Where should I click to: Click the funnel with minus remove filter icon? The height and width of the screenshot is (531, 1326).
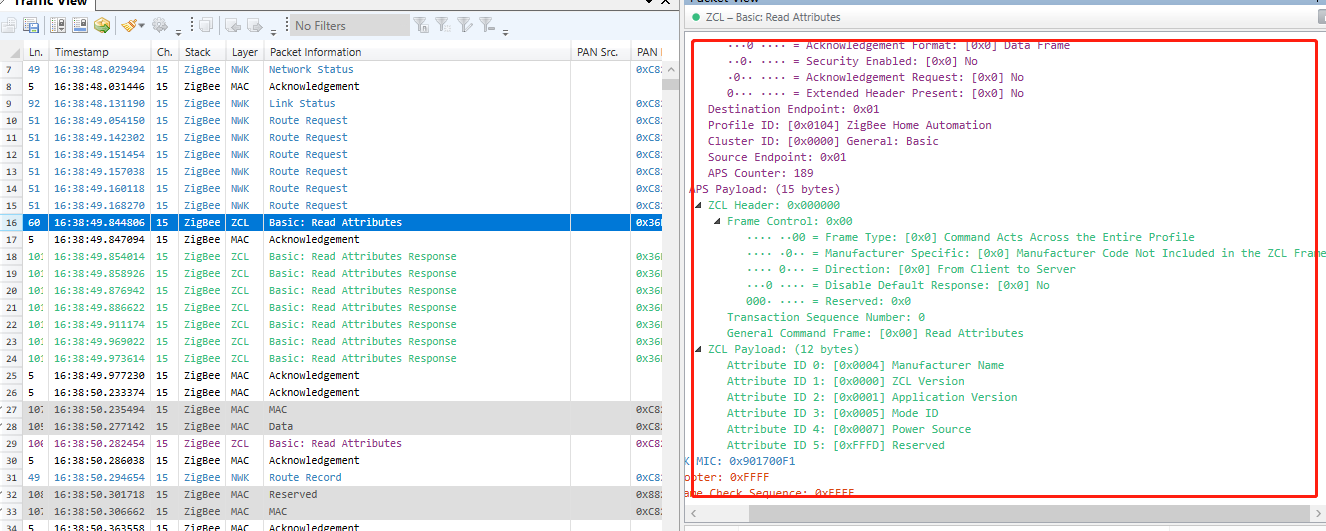487,25
